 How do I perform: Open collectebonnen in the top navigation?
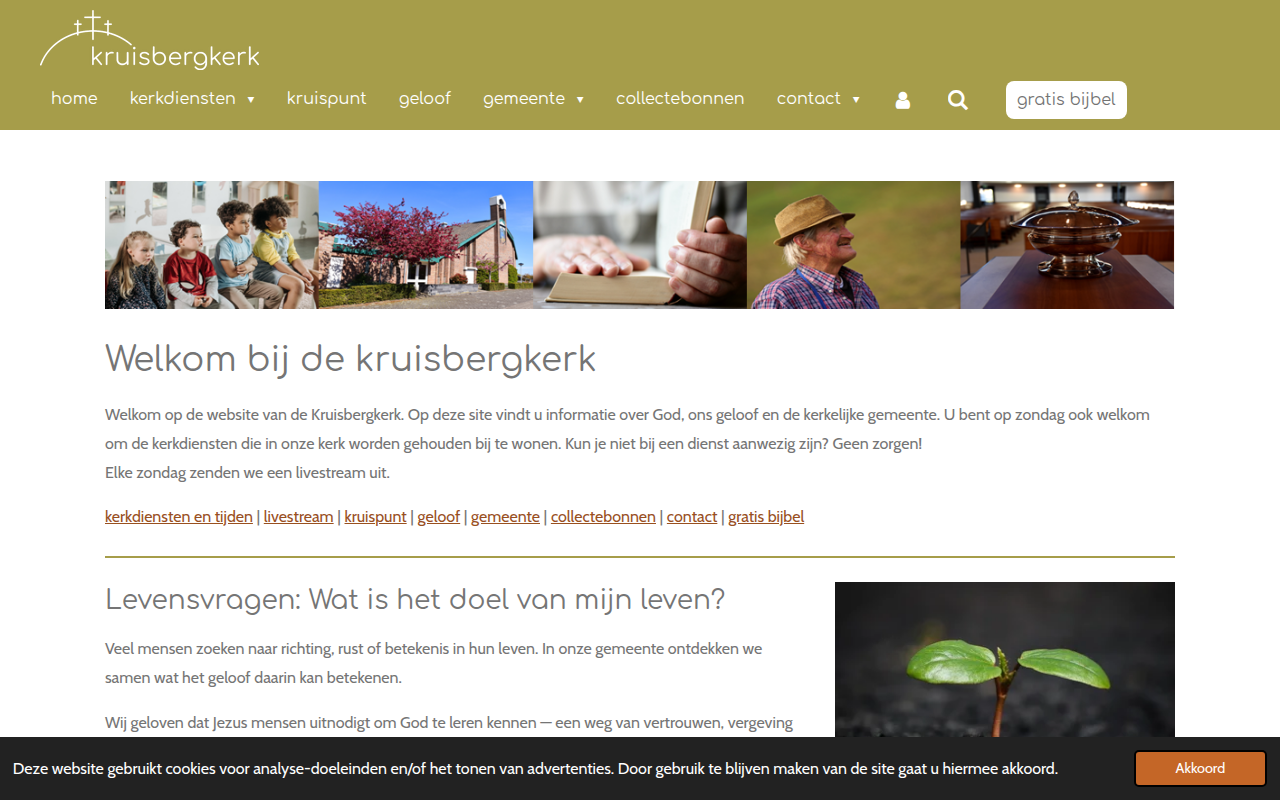[x=680, y=99]
